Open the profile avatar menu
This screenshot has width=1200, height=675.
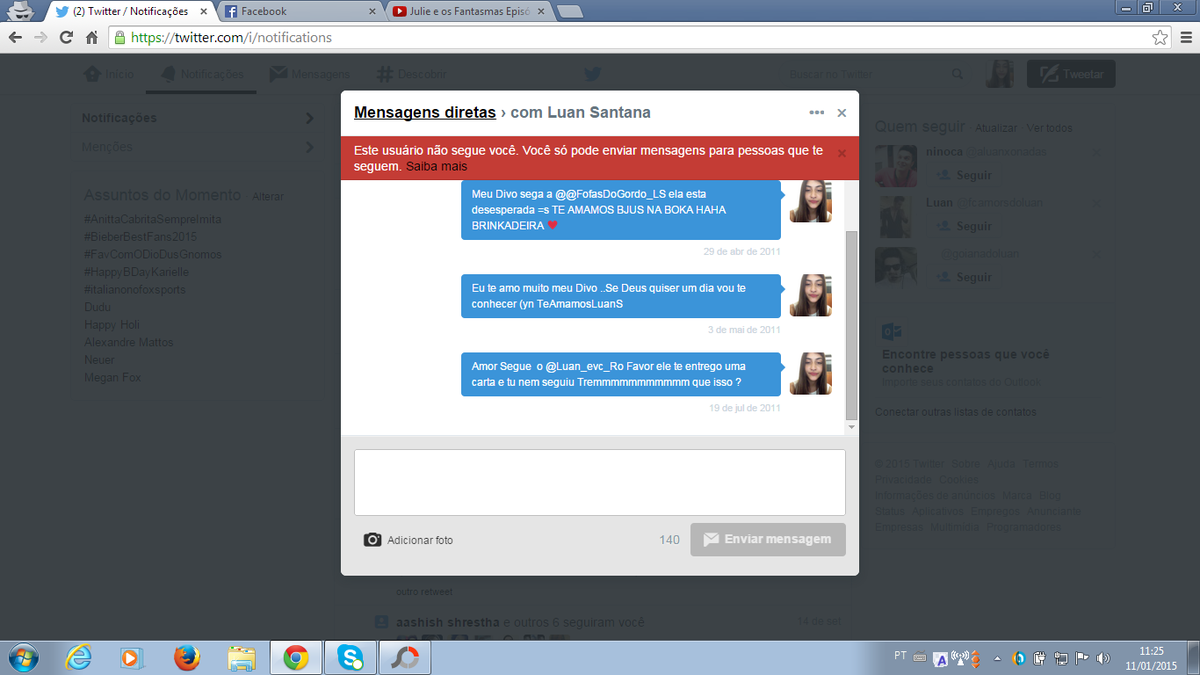pos(1000,74)
